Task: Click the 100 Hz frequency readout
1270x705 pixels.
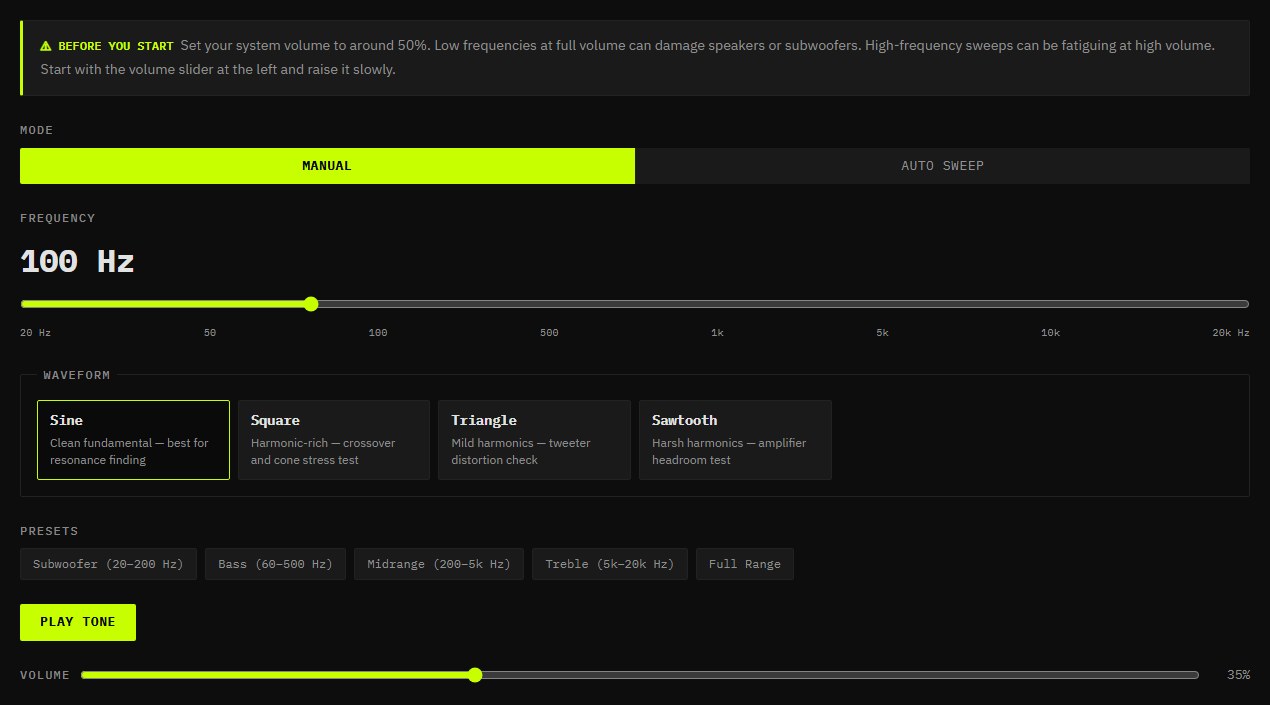Action: pos(77,262)
